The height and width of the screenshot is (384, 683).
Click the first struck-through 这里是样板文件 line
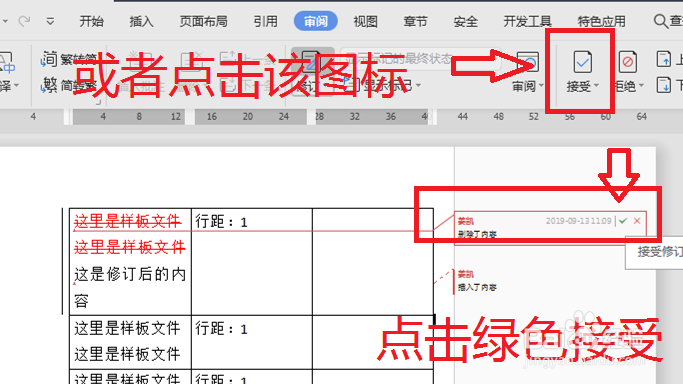tap(128, 222)
